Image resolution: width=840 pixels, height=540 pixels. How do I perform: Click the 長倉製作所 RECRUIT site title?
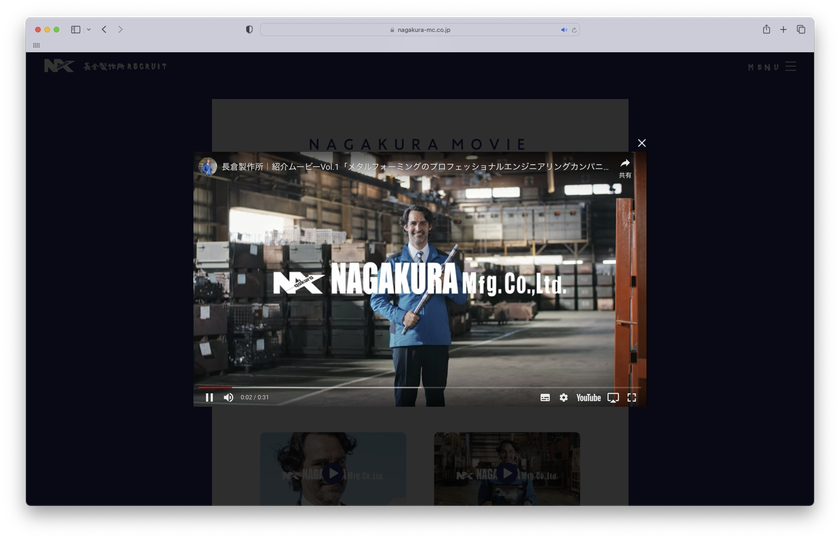125,66
